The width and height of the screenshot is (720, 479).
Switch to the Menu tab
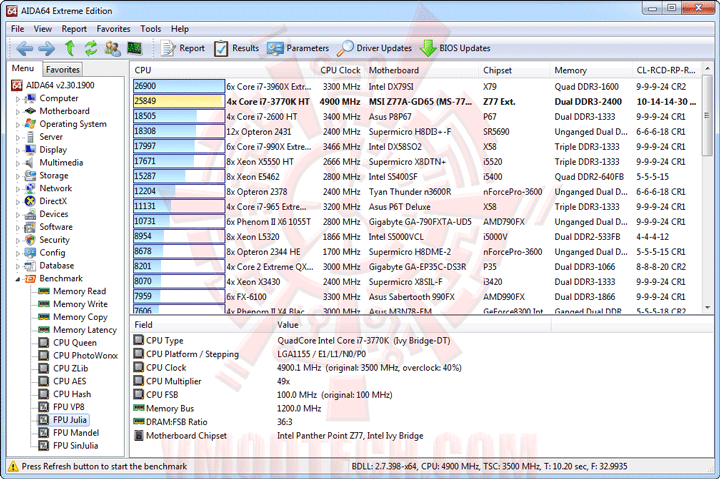click(23, 68)
